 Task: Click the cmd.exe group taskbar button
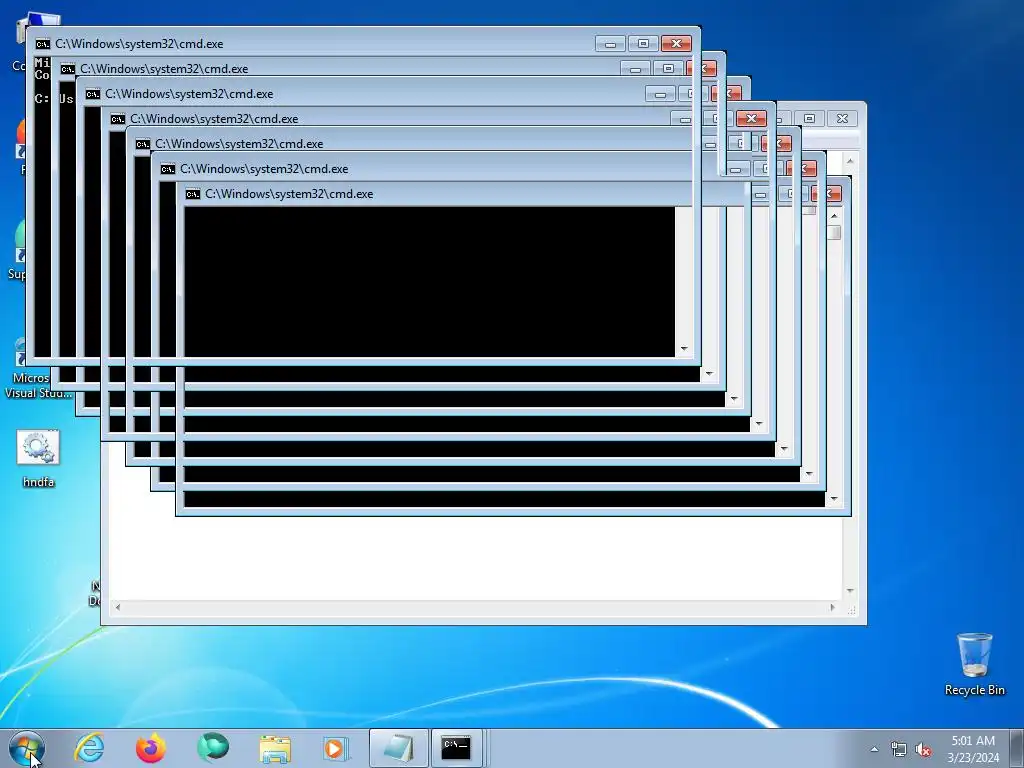(456, 748)
